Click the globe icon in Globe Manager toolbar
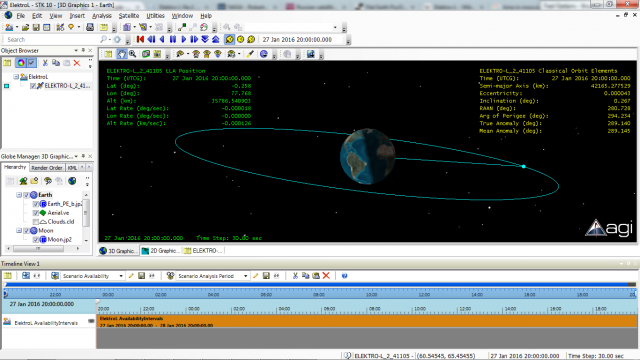The image size is (640, 360). coord(72,180)
